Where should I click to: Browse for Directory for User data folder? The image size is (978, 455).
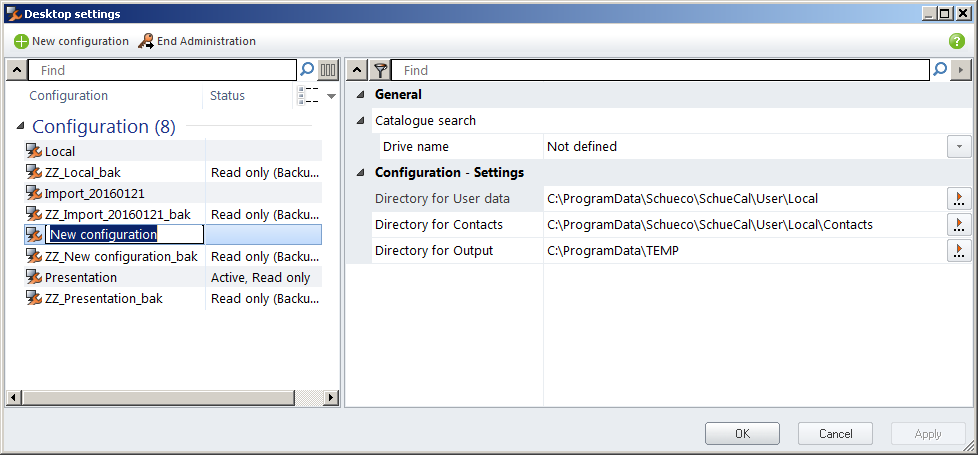coord(959,198)
